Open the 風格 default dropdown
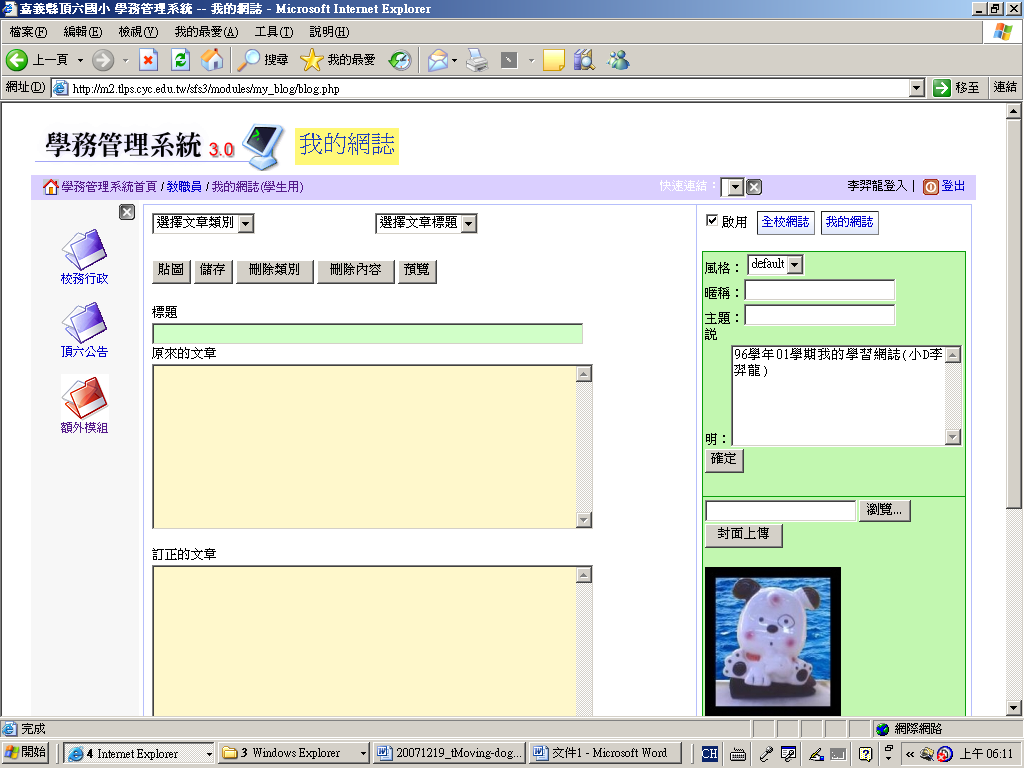The height and width of the screenshot is (768, 1024). (x=776, y=265)
